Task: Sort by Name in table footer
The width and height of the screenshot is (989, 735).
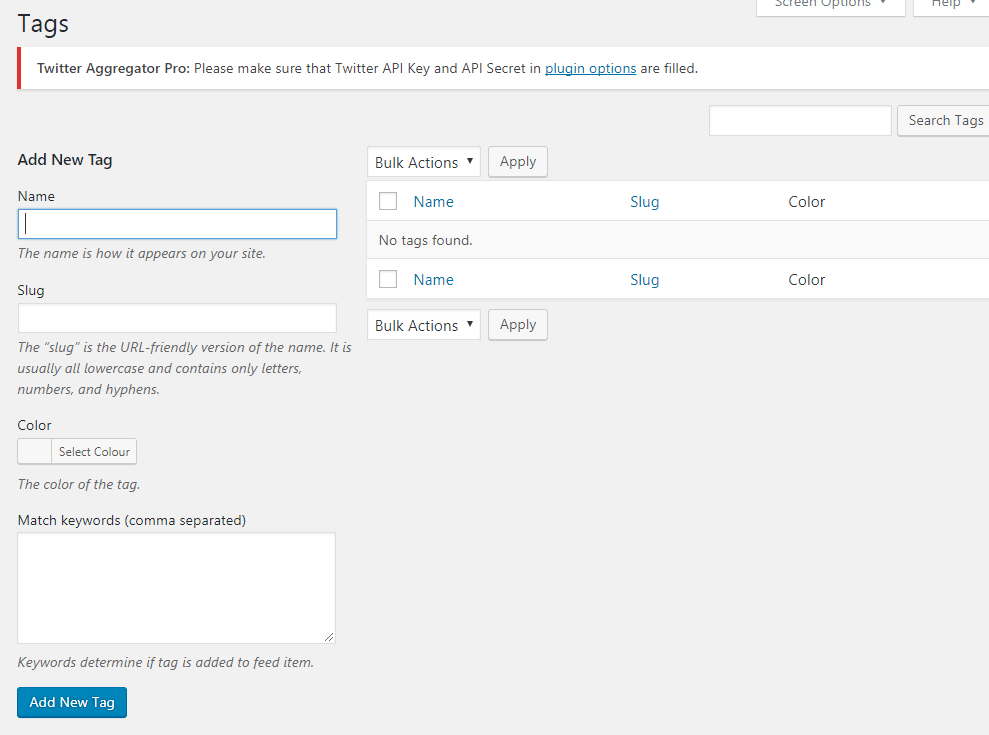Action: click(433, 280)
